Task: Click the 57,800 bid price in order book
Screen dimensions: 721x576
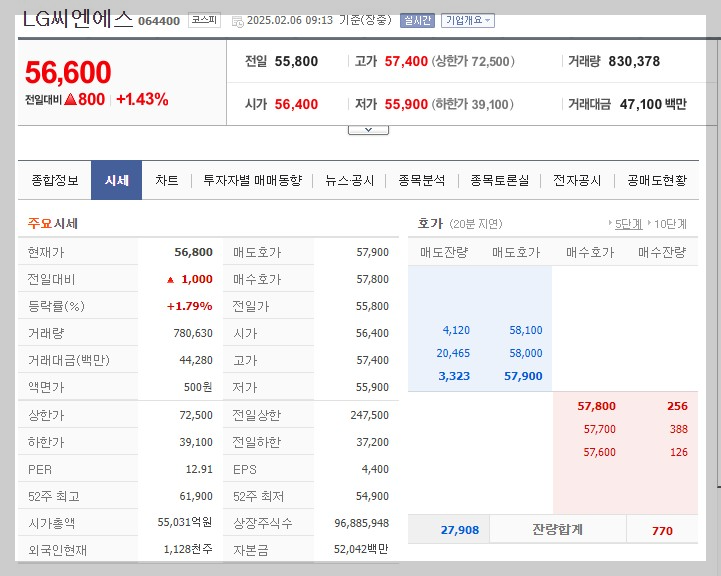Action: (596, 406)
